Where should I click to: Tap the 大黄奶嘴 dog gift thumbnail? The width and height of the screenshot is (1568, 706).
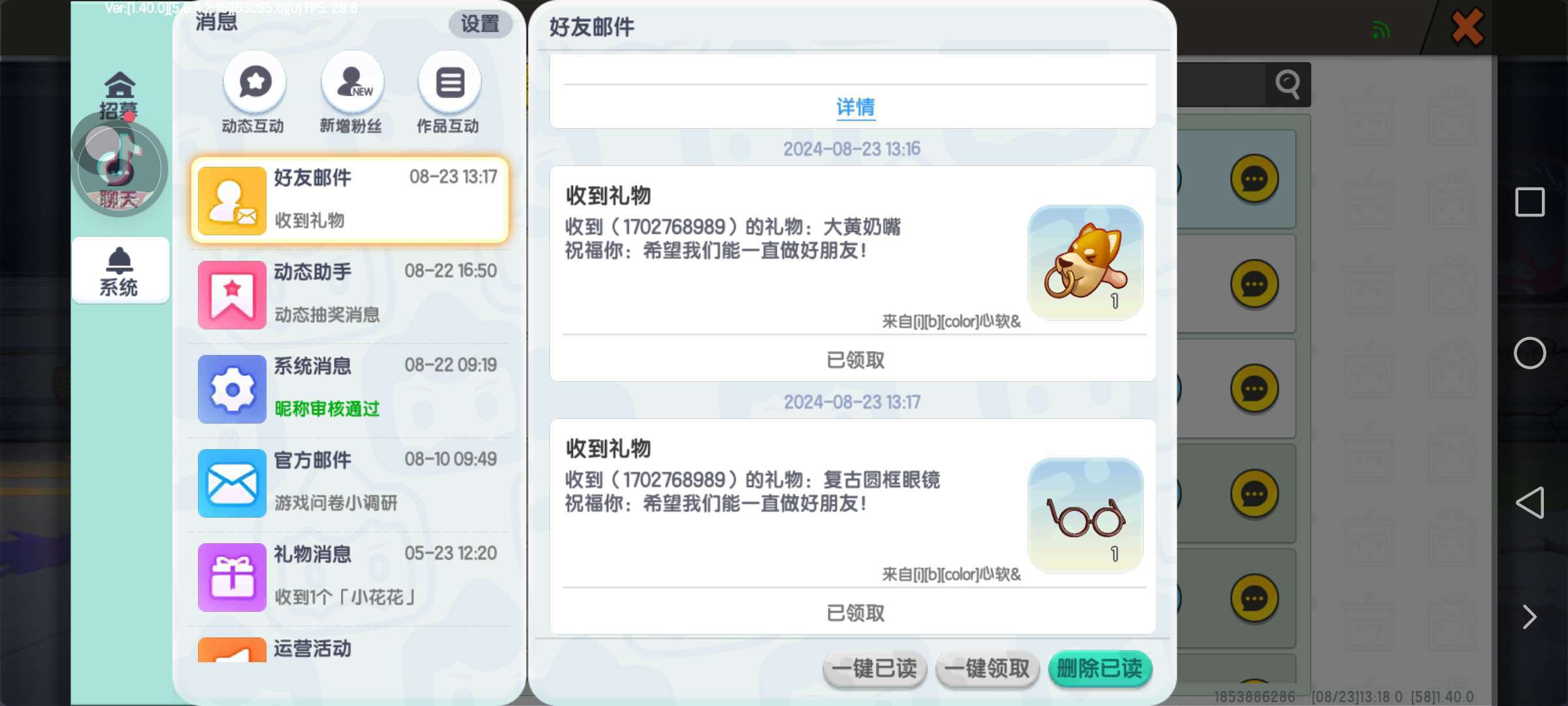click(x=1085, y=263)
